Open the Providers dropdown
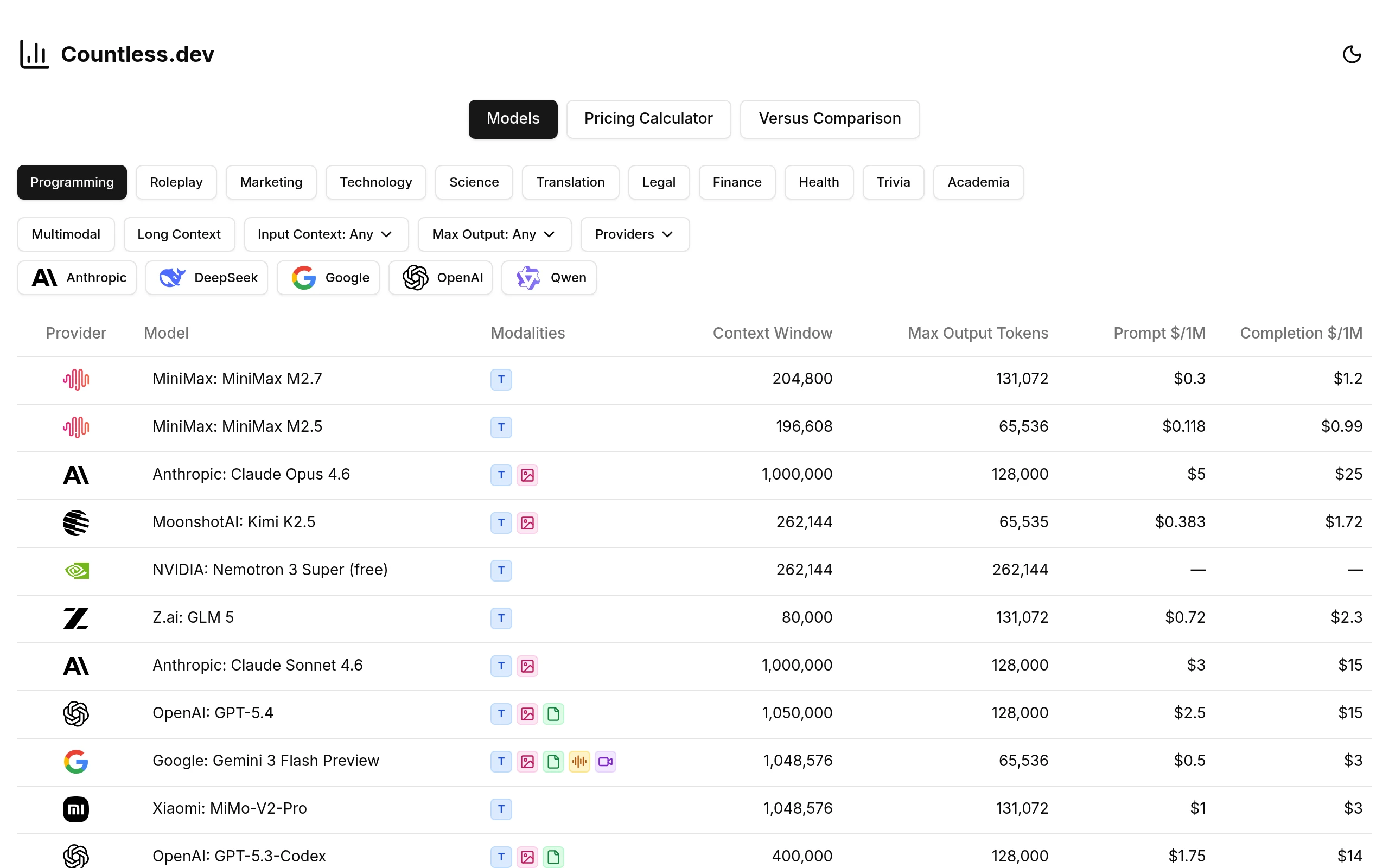 tap(635, 234)
